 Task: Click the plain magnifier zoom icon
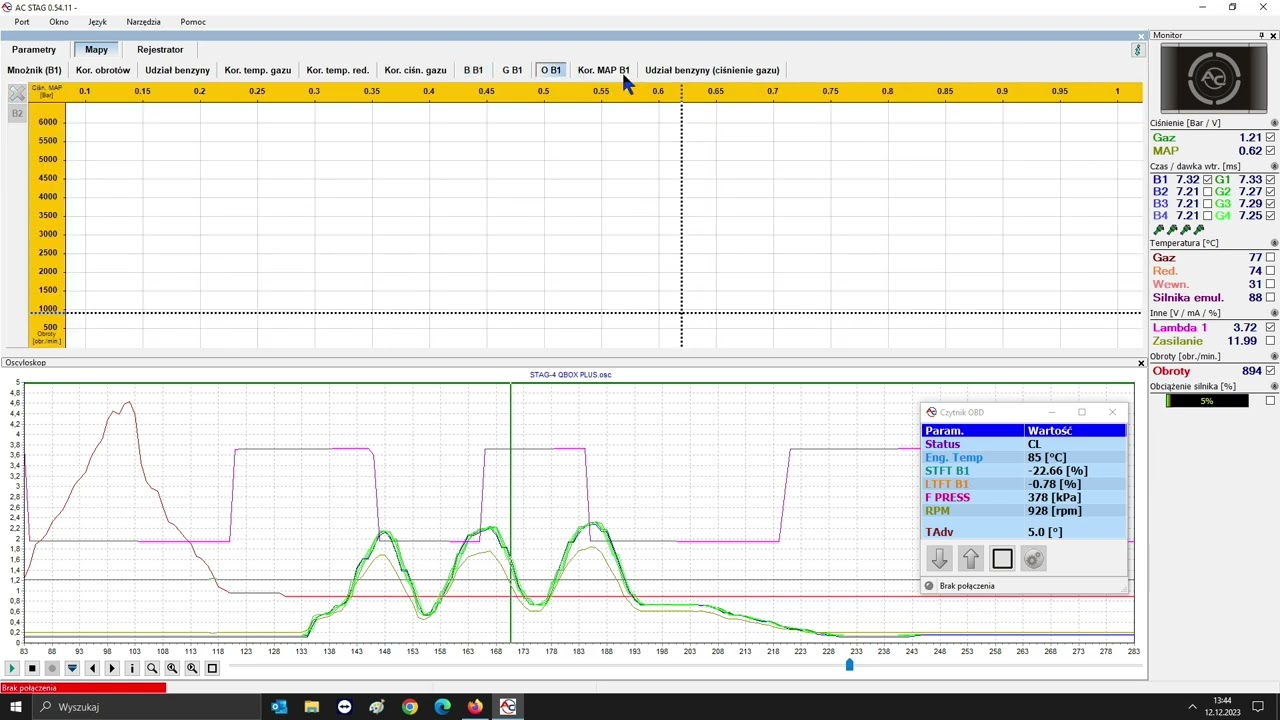click(x=152, y=668)
